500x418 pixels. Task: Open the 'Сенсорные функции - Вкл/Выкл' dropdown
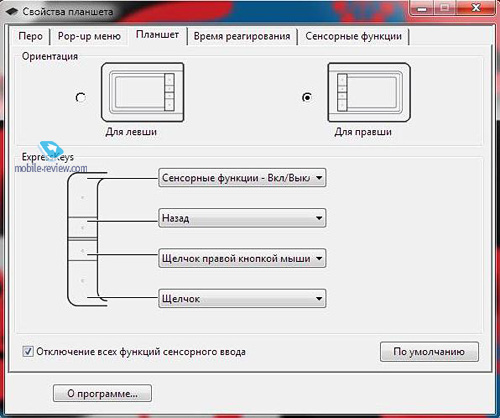242,178
